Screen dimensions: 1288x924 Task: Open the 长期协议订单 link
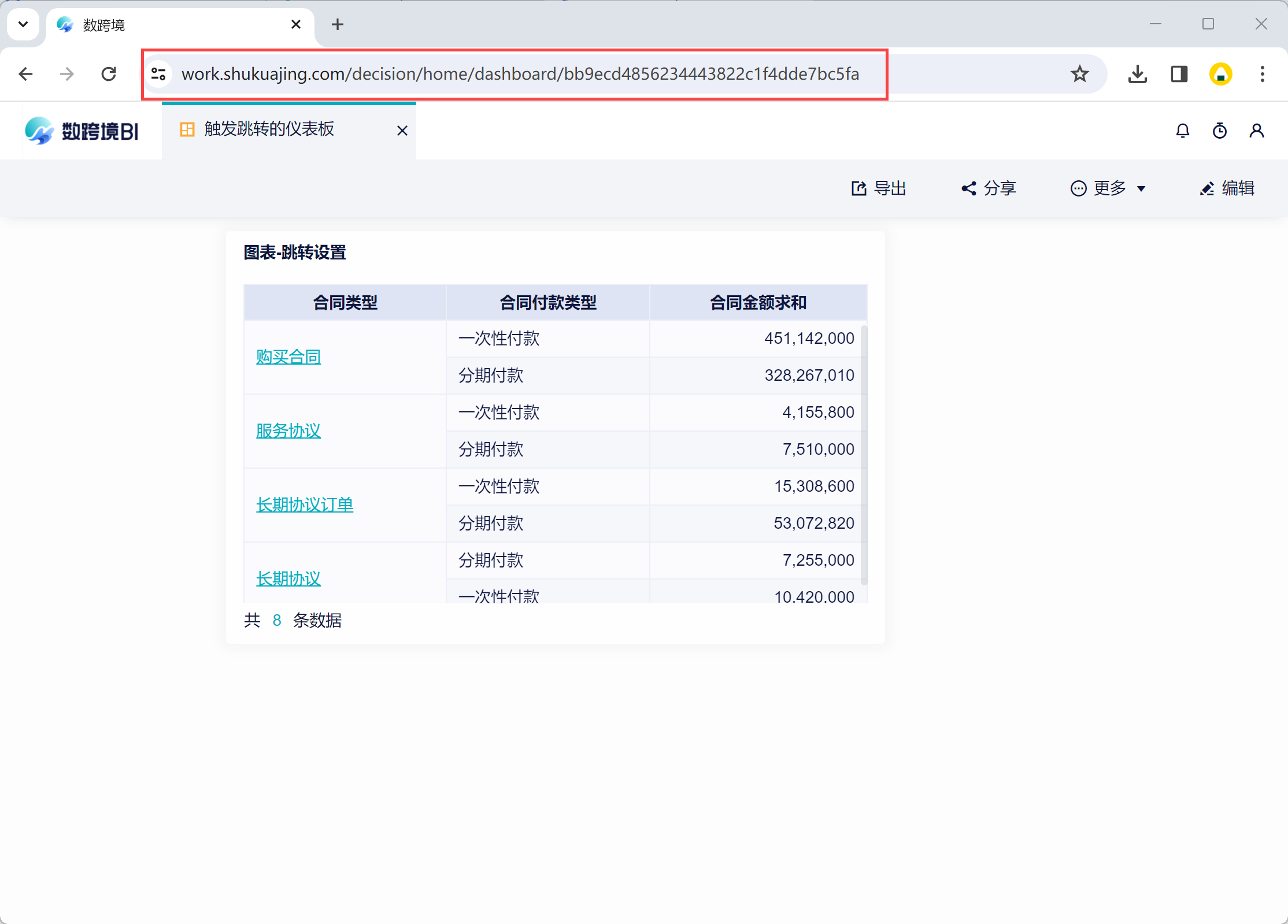(x=304, y=505)
